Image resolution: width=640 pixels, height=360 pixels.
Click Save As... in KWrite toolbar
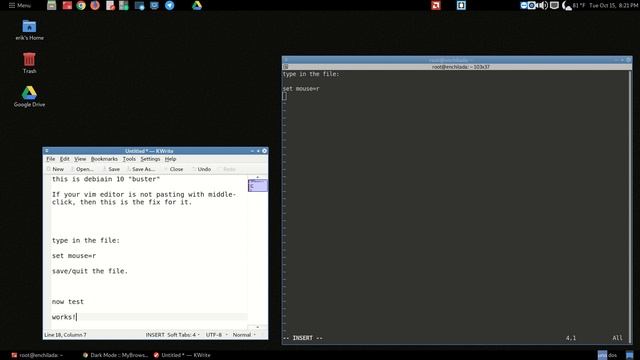141,169
